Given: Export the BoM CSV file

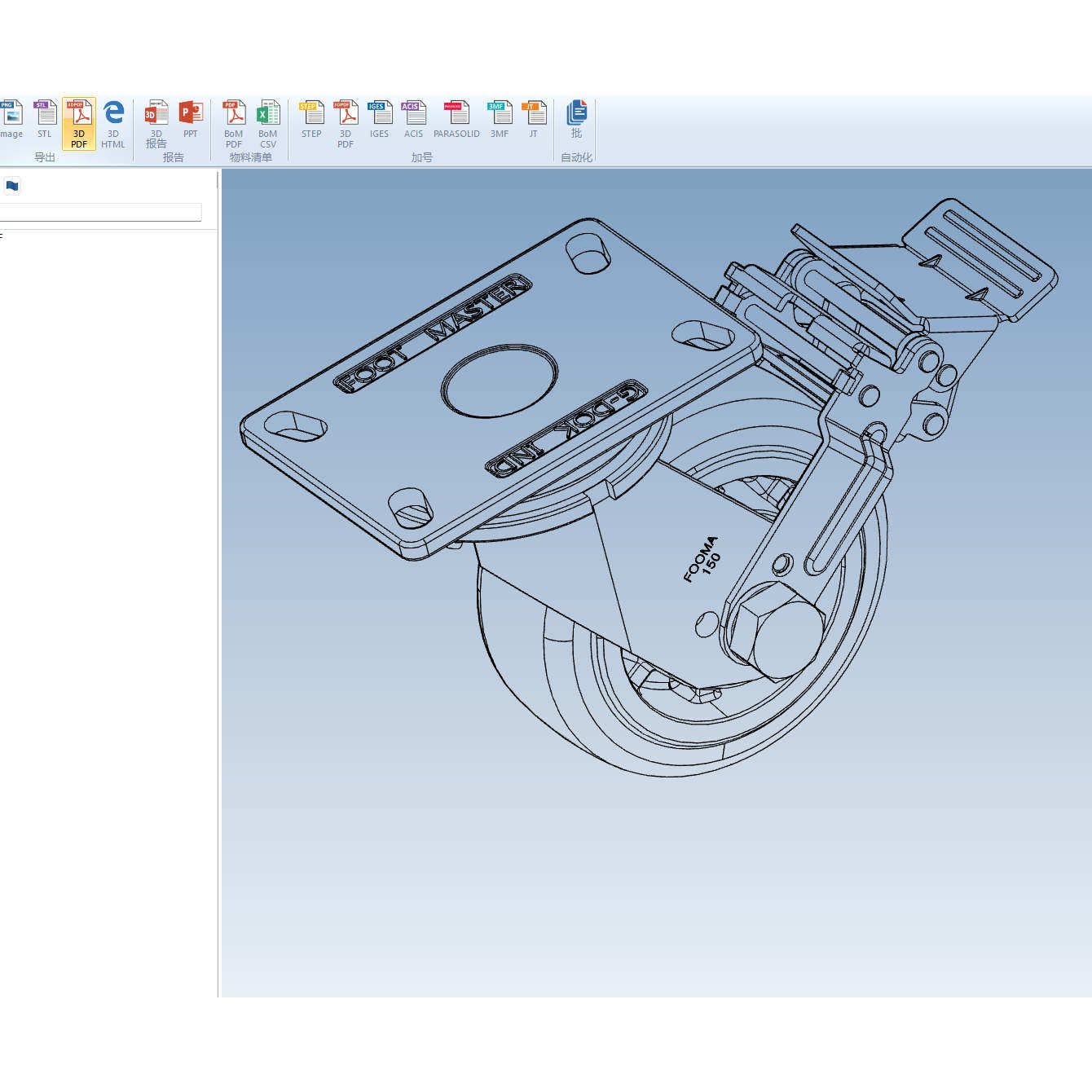Looking at the screenshot, I should [x=268, y=124].
